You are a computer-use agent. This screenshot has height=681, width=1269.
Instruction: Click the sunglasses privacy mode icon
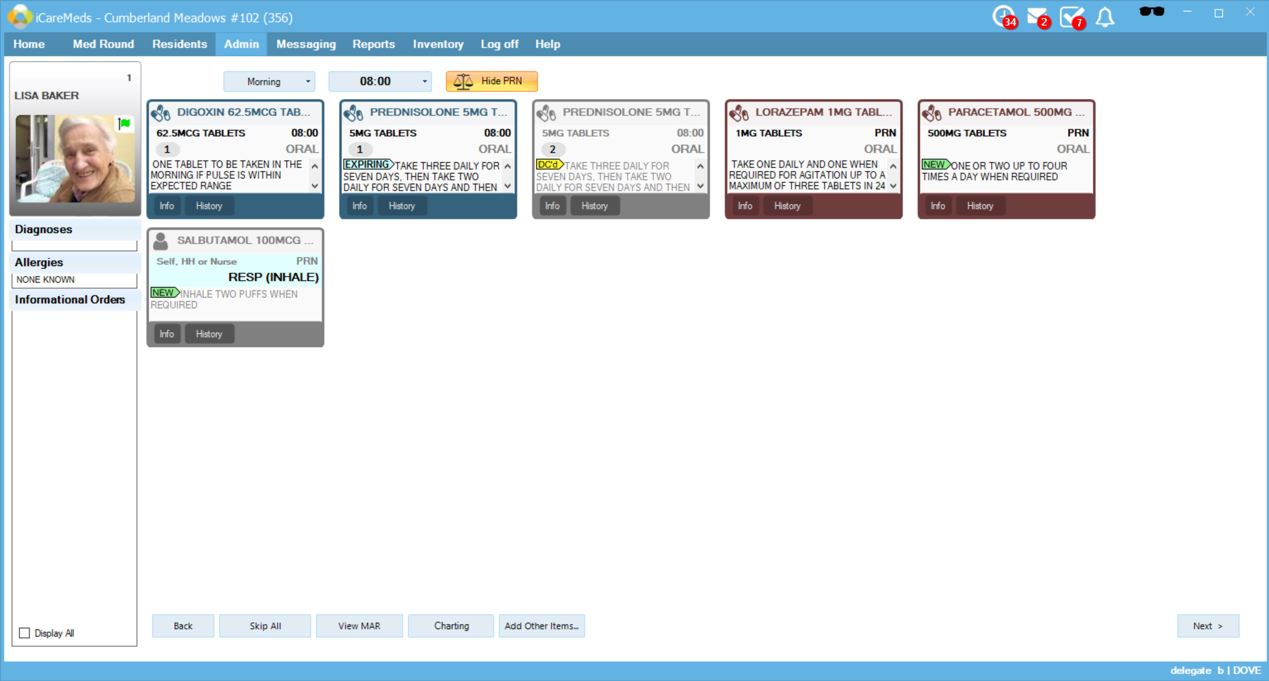1152,13
